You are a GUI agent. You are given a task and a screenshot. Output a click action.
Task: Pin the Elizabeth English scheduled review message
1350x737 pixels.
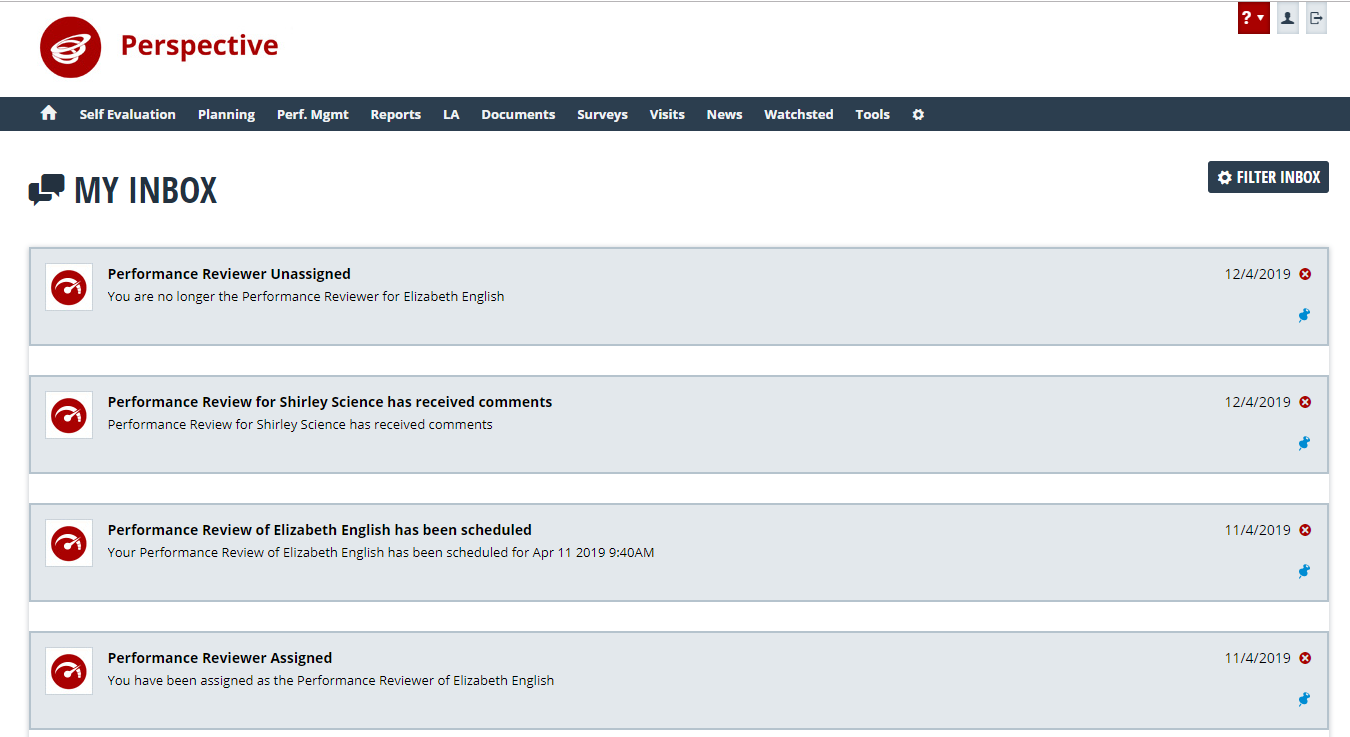1304,572
